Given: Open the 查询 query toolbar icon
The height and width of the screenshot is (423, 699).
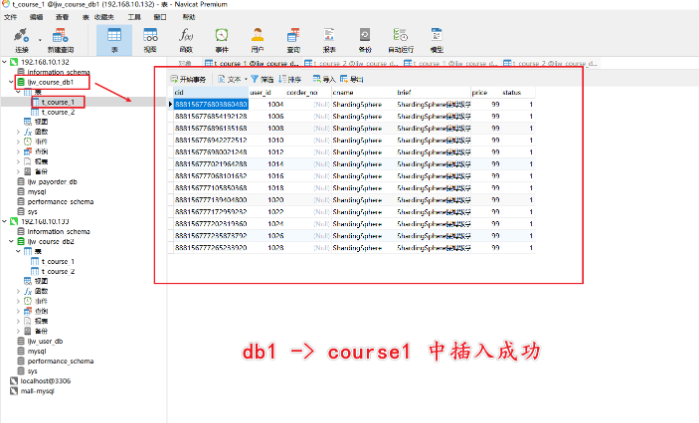Looking at the screenshot, I should tap(293, 40).
